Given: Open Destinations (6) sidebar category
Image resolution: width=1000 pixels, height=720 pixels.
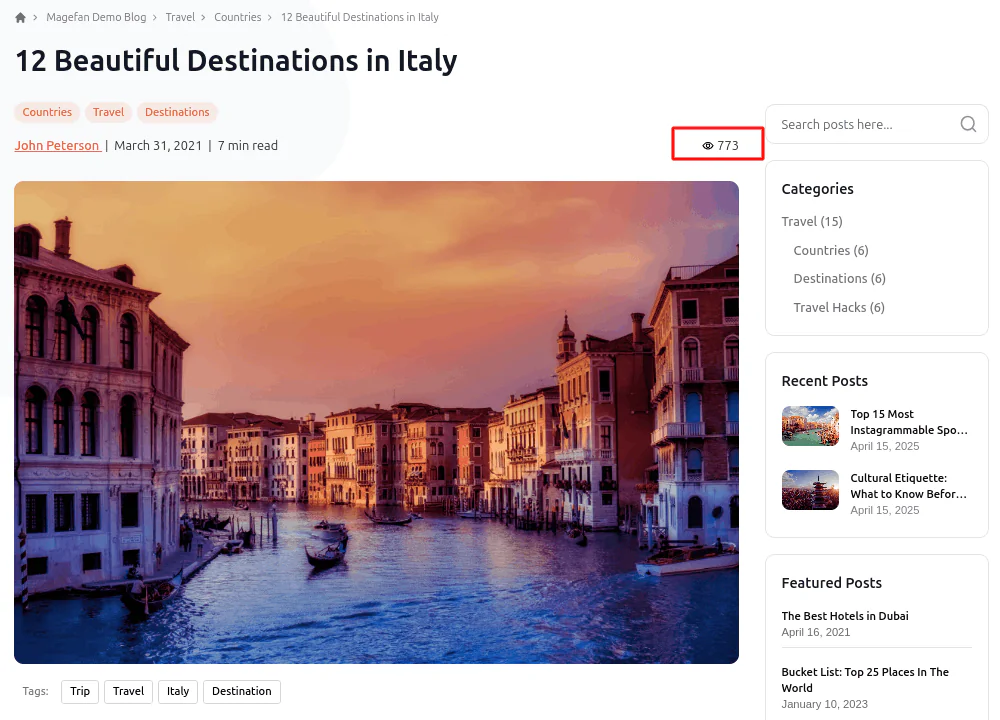Looking at the screenshot, I should (839, 278).
